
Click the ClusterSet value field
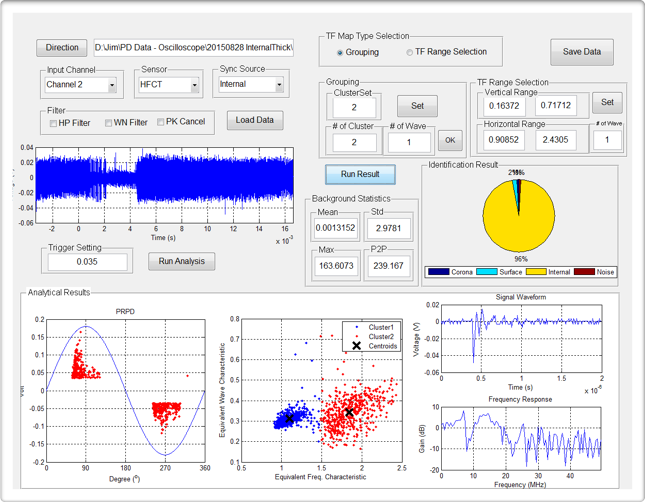point(356,107)
